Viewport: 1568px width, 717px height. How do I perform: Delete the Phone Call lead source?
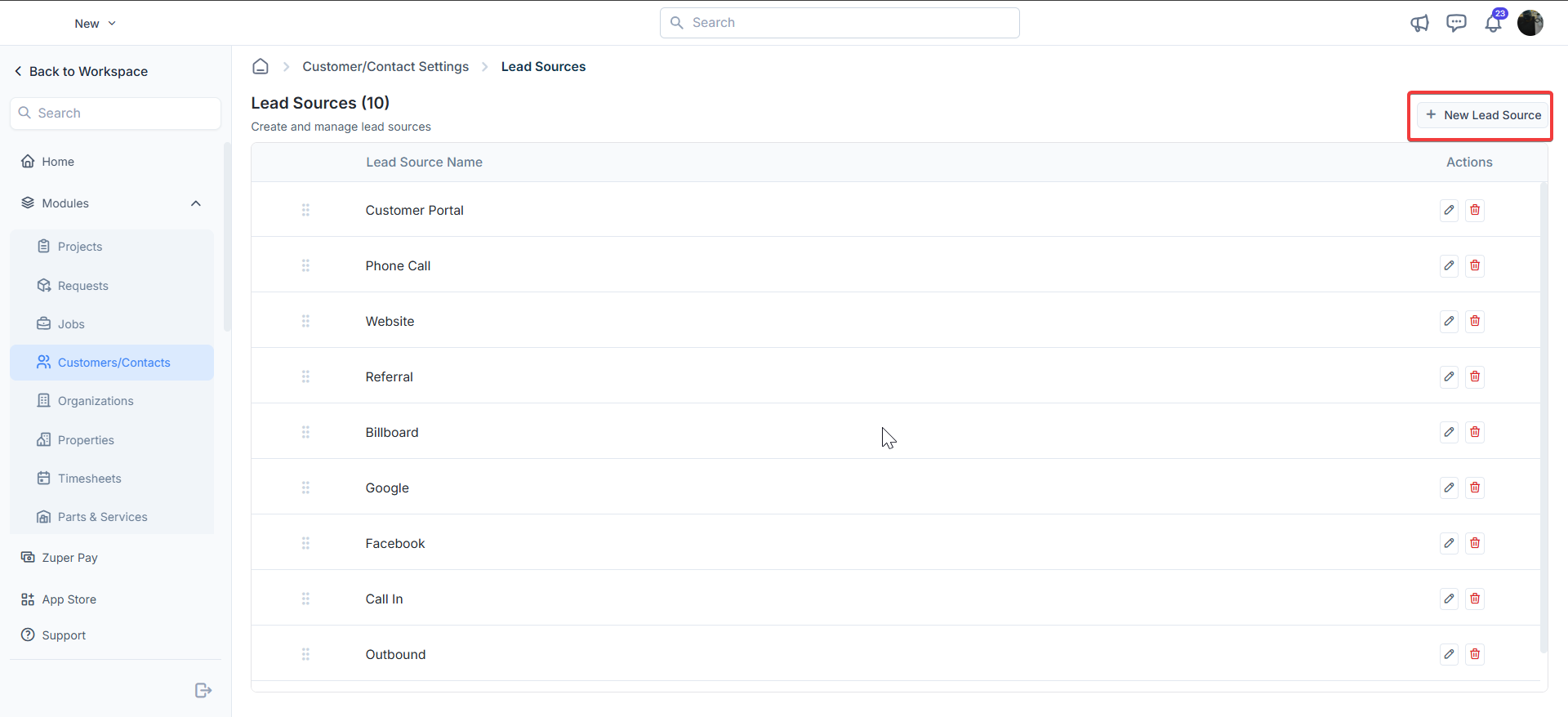click(1475, 265)
